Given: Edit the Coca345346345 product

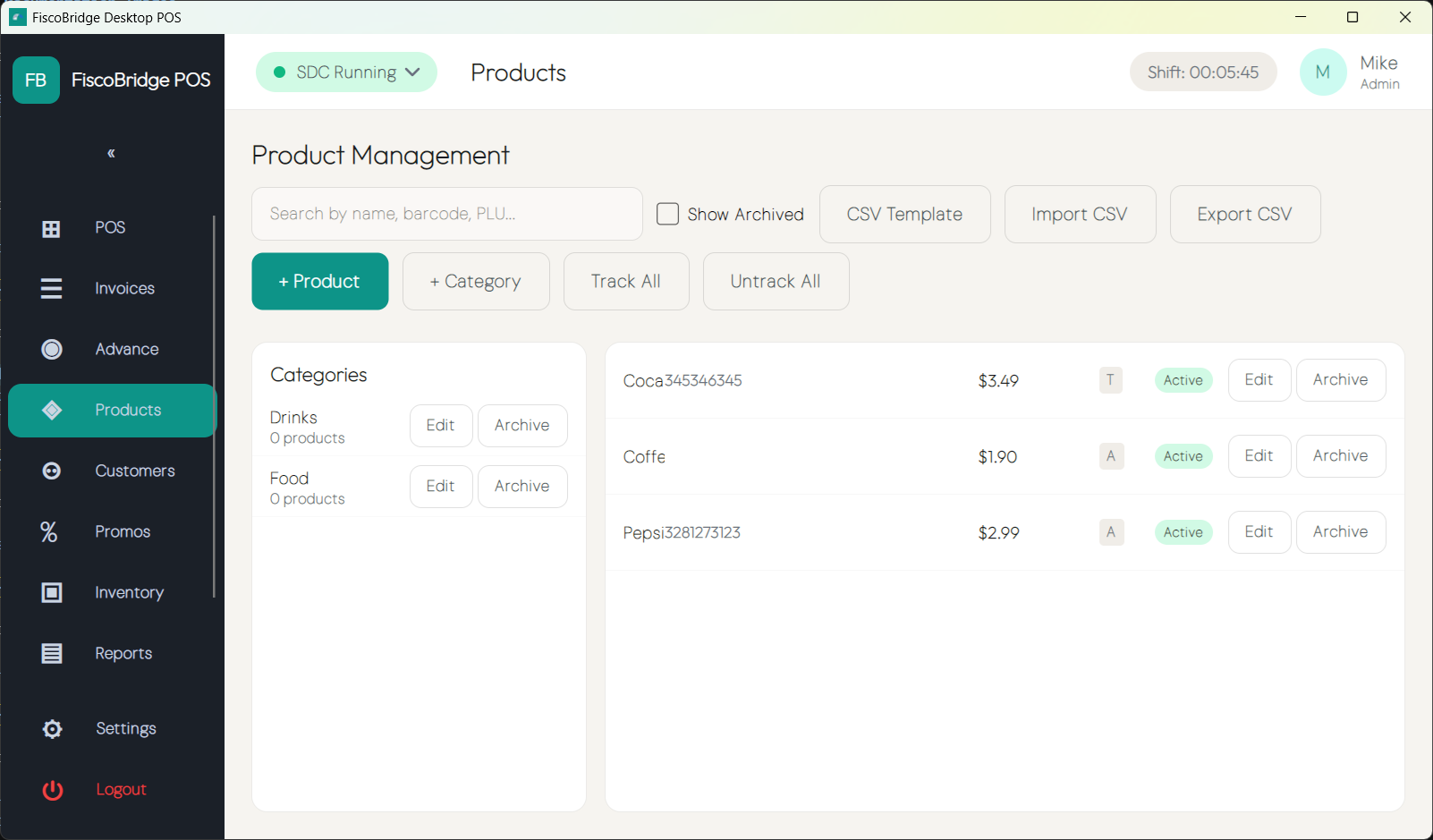Looking at the screenshot, I should pos(1259,380).
